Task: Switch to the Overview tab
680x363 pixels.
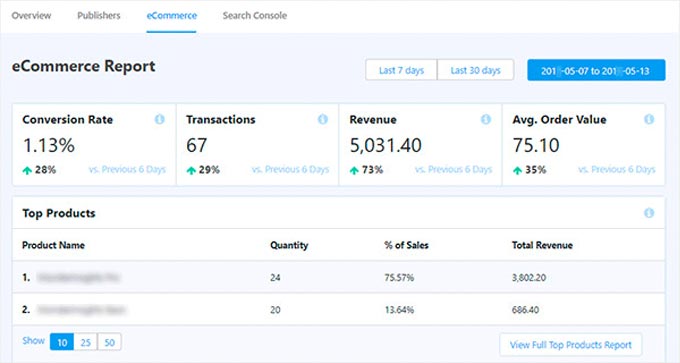Action: 31,16
